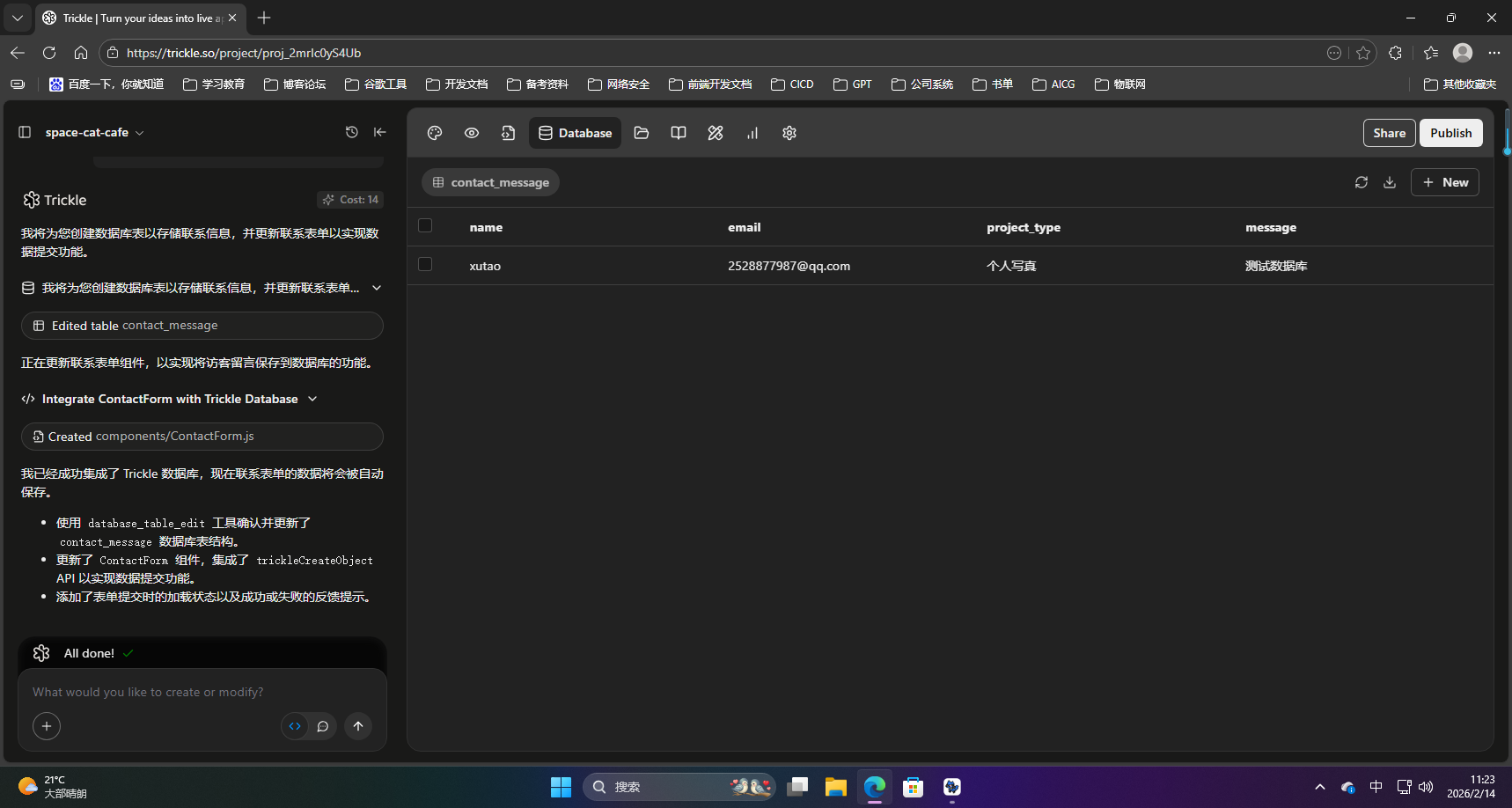Open Microsoft Store from taskbar
1512x808 pixels.
tap(914, 787)
